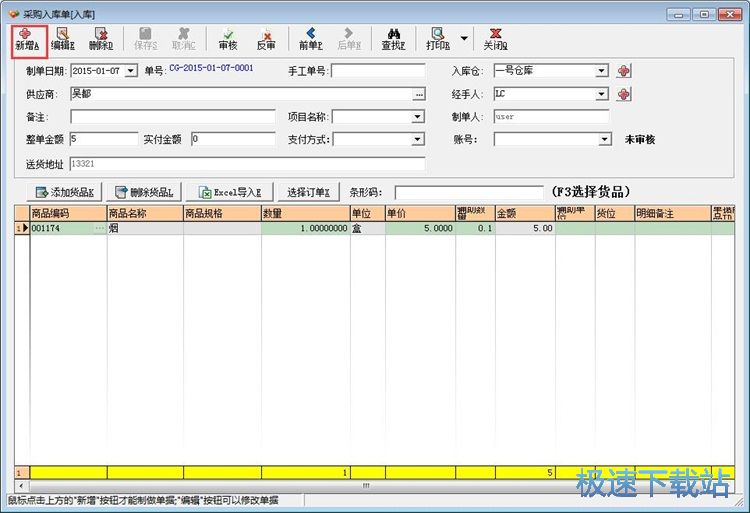Select the product name cell 烟
This screenshot has height=513, width=750.
click(x=145, y=228)
